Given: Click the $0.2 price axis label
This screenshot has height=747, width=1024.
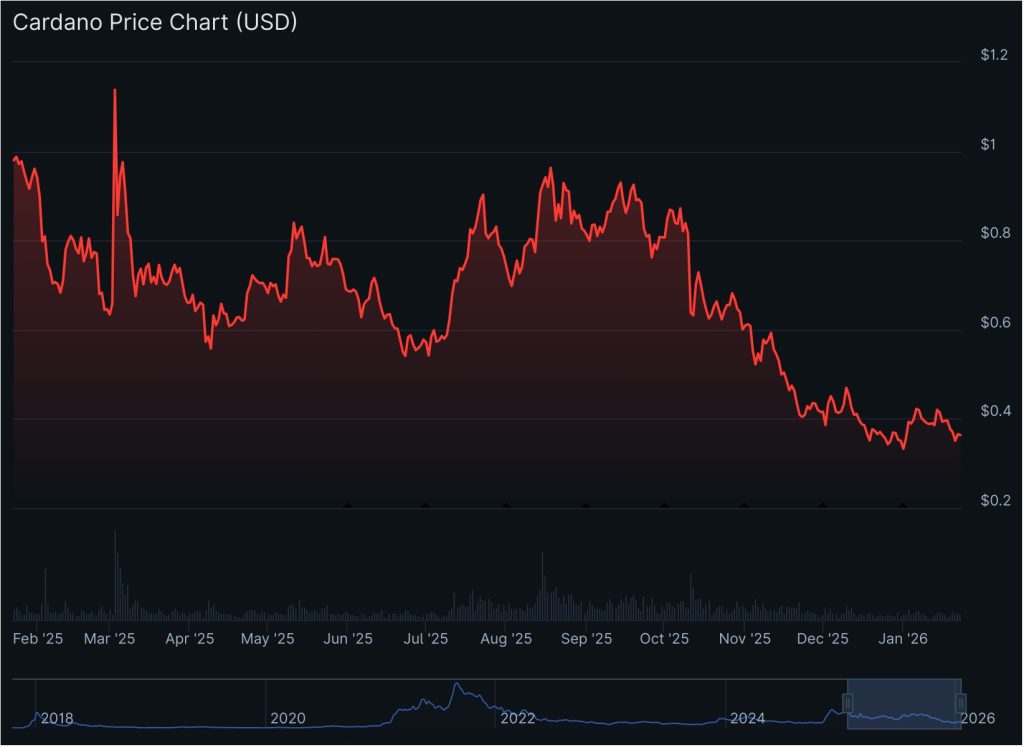Looking at the screenshot, I should tap(995, 500).
